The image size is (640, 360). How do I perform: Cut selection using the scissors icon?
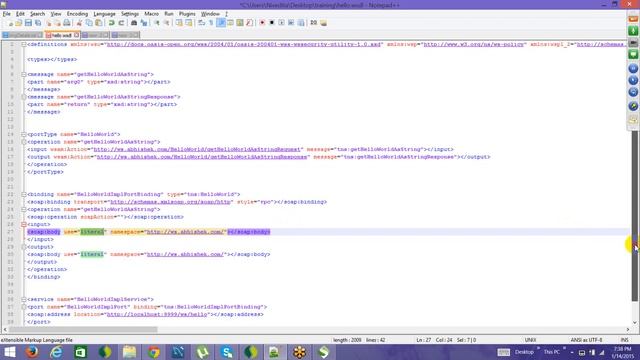79,23
